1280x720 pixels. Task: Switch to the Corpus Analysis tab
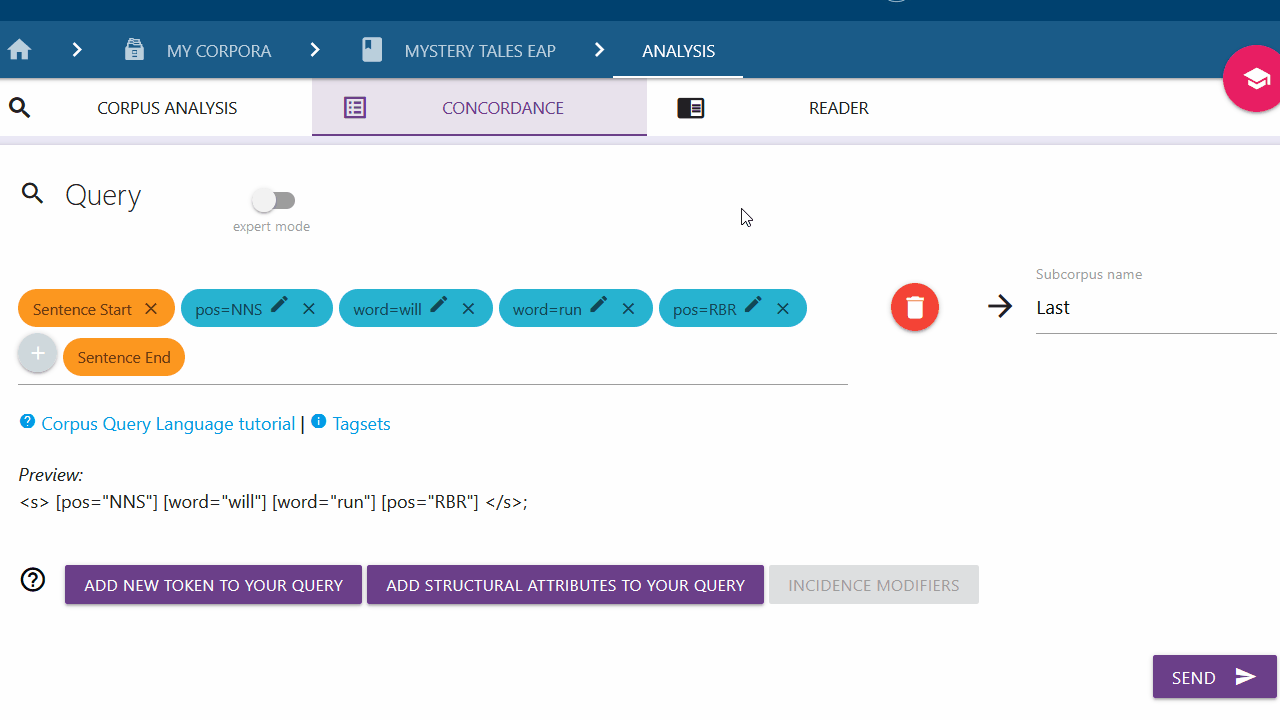pyautogui.click(x=167, y=108)
